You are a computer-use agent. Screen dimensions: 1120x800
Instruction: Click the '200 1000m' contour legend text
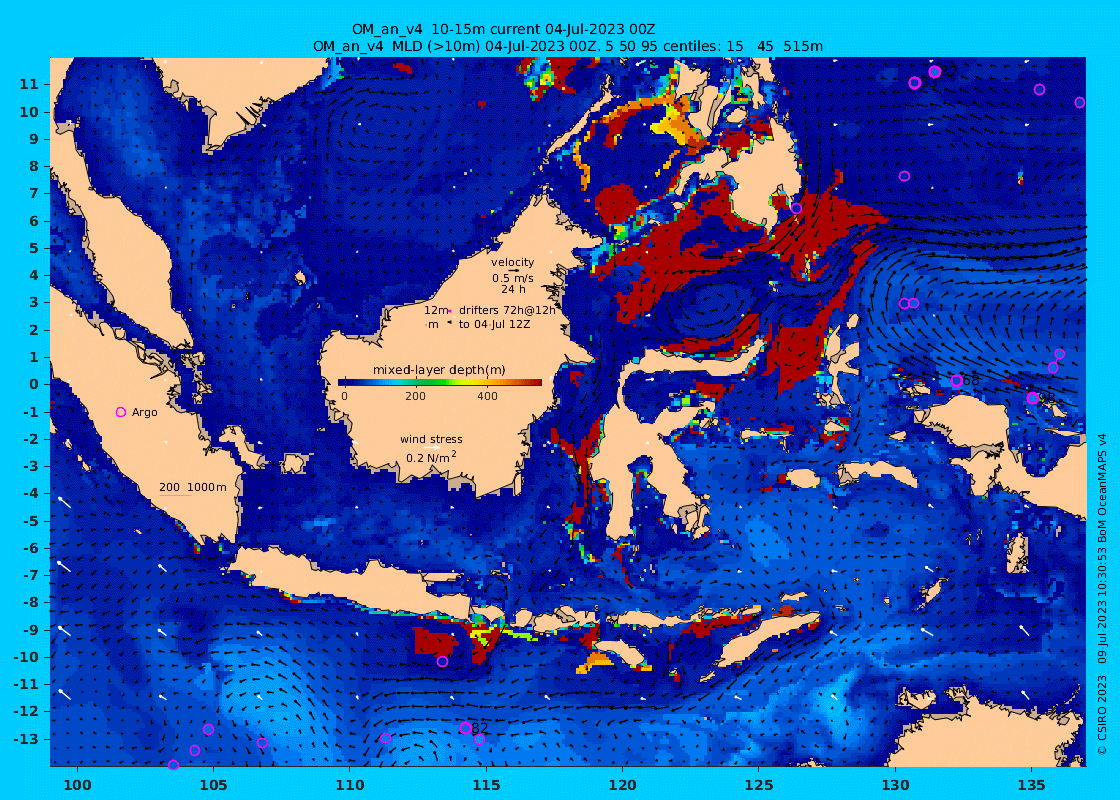point(193,487)
